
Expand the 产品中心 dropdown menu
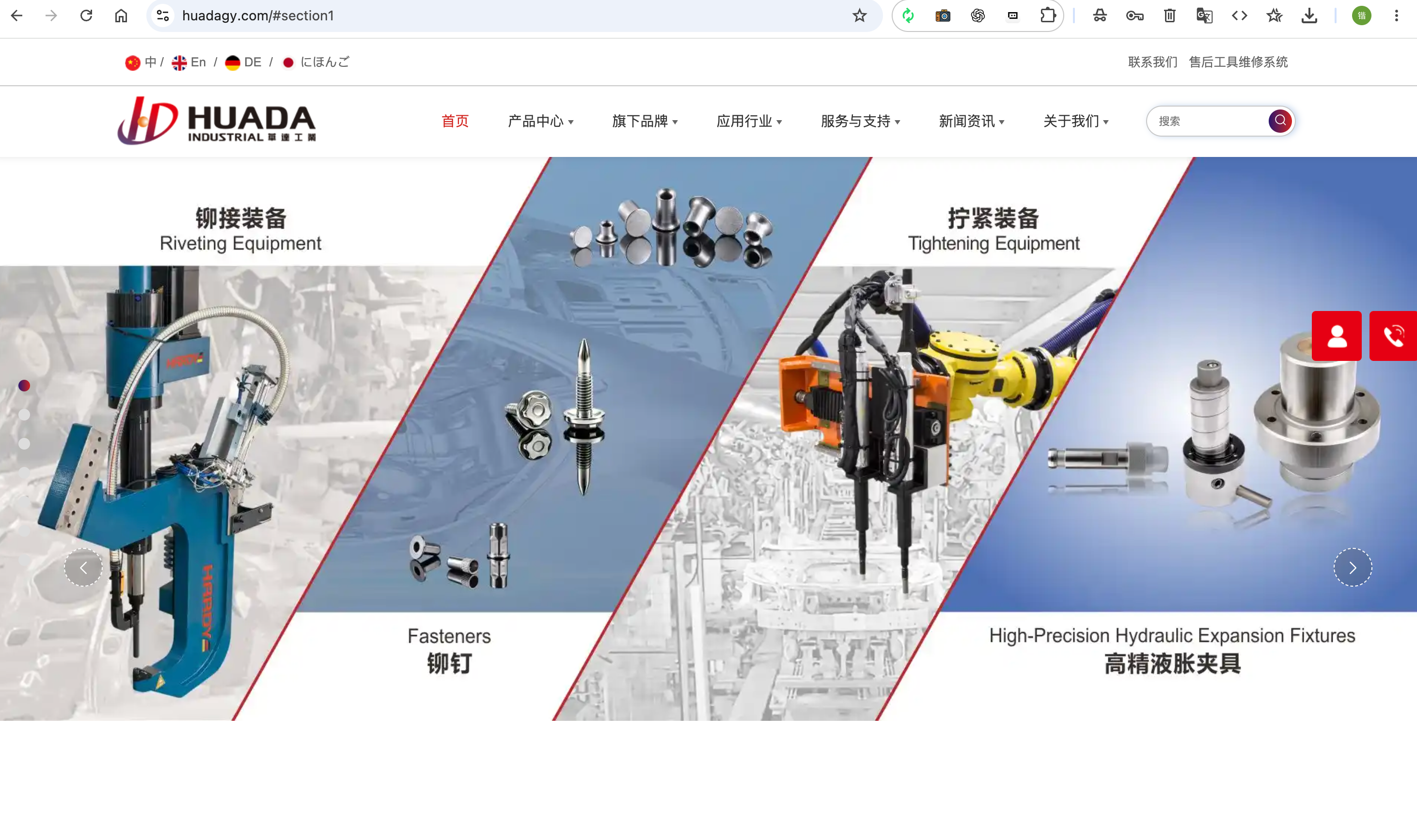point(541,121)
